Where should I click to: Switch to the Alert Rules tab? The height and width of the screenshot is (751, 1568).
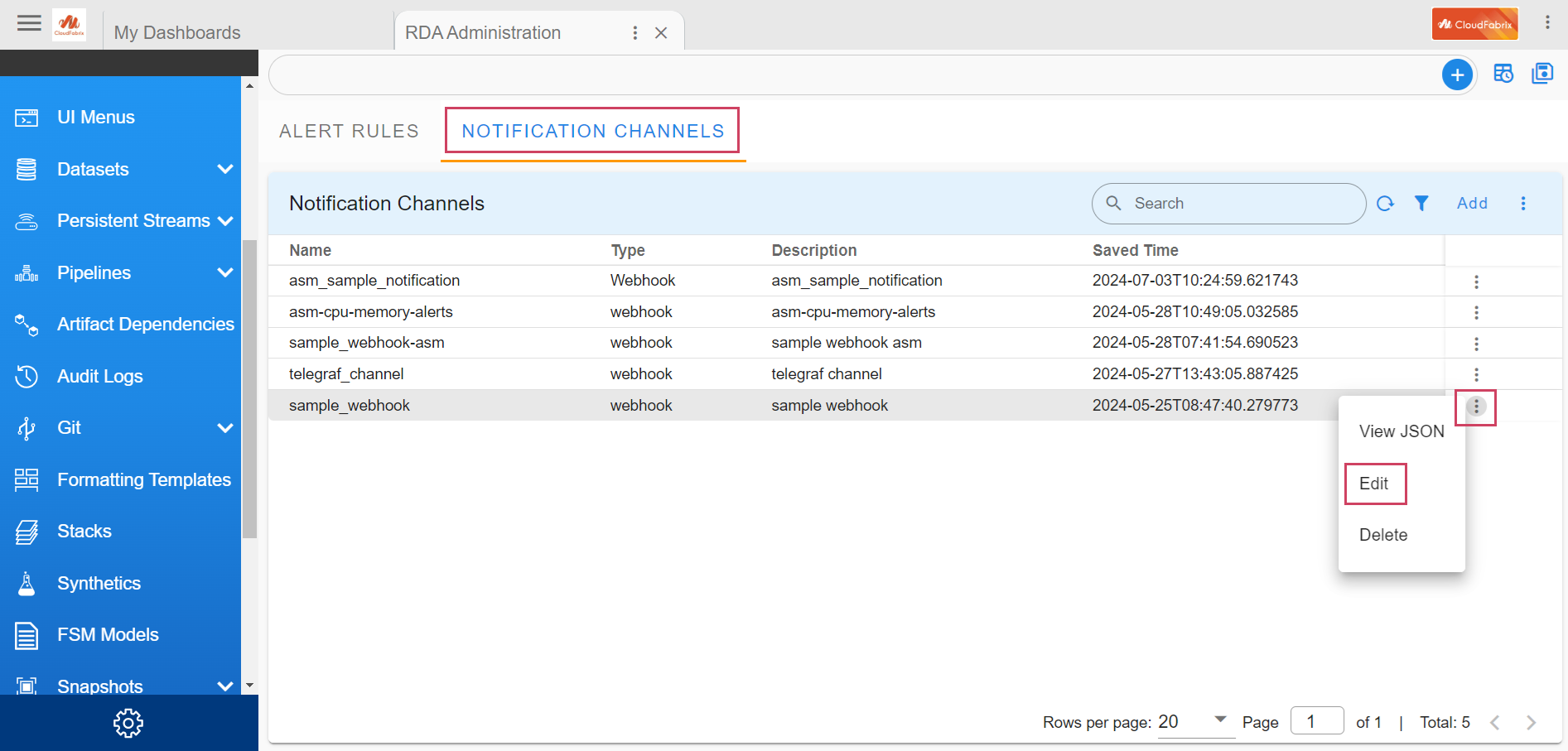click(349, 132)
